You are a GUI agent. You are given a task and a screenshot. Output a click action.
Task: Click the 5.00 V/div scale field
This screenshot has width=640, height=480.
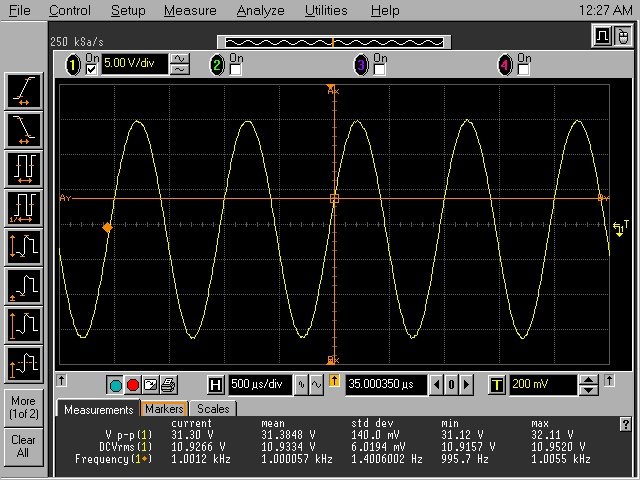pyautogui.click(x=135, y=64)
